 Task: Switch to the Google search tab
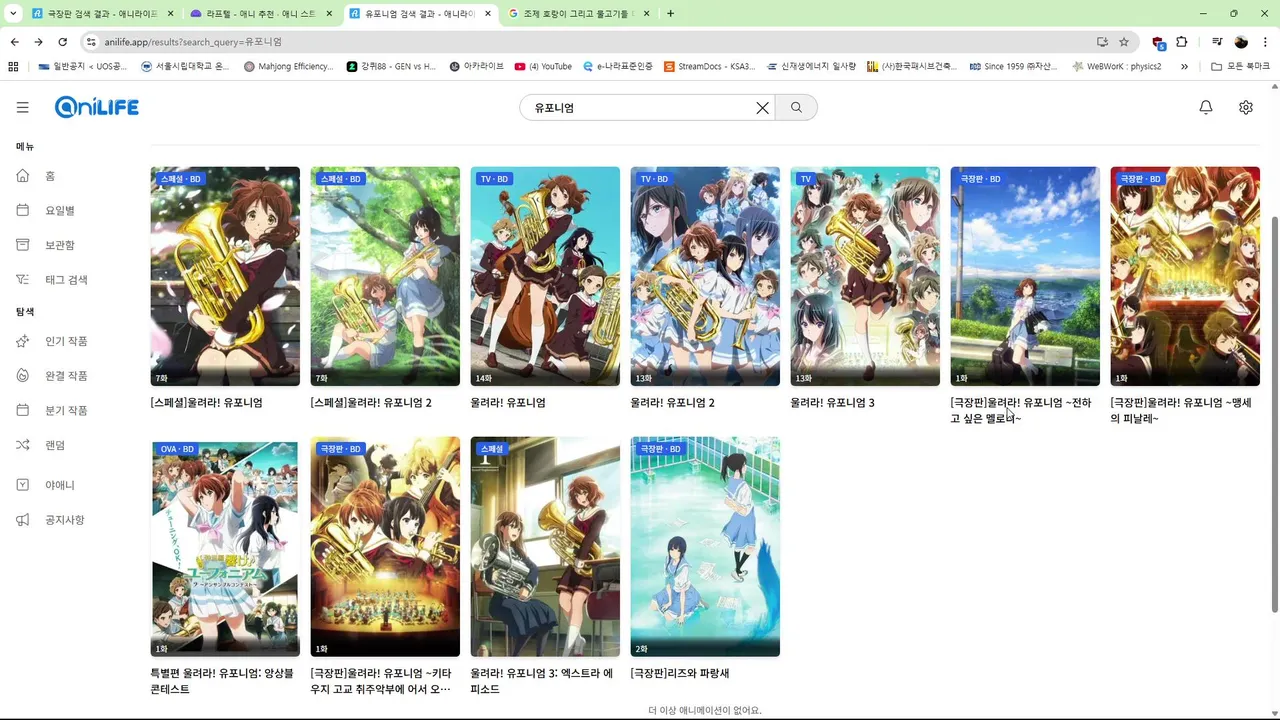579,14
